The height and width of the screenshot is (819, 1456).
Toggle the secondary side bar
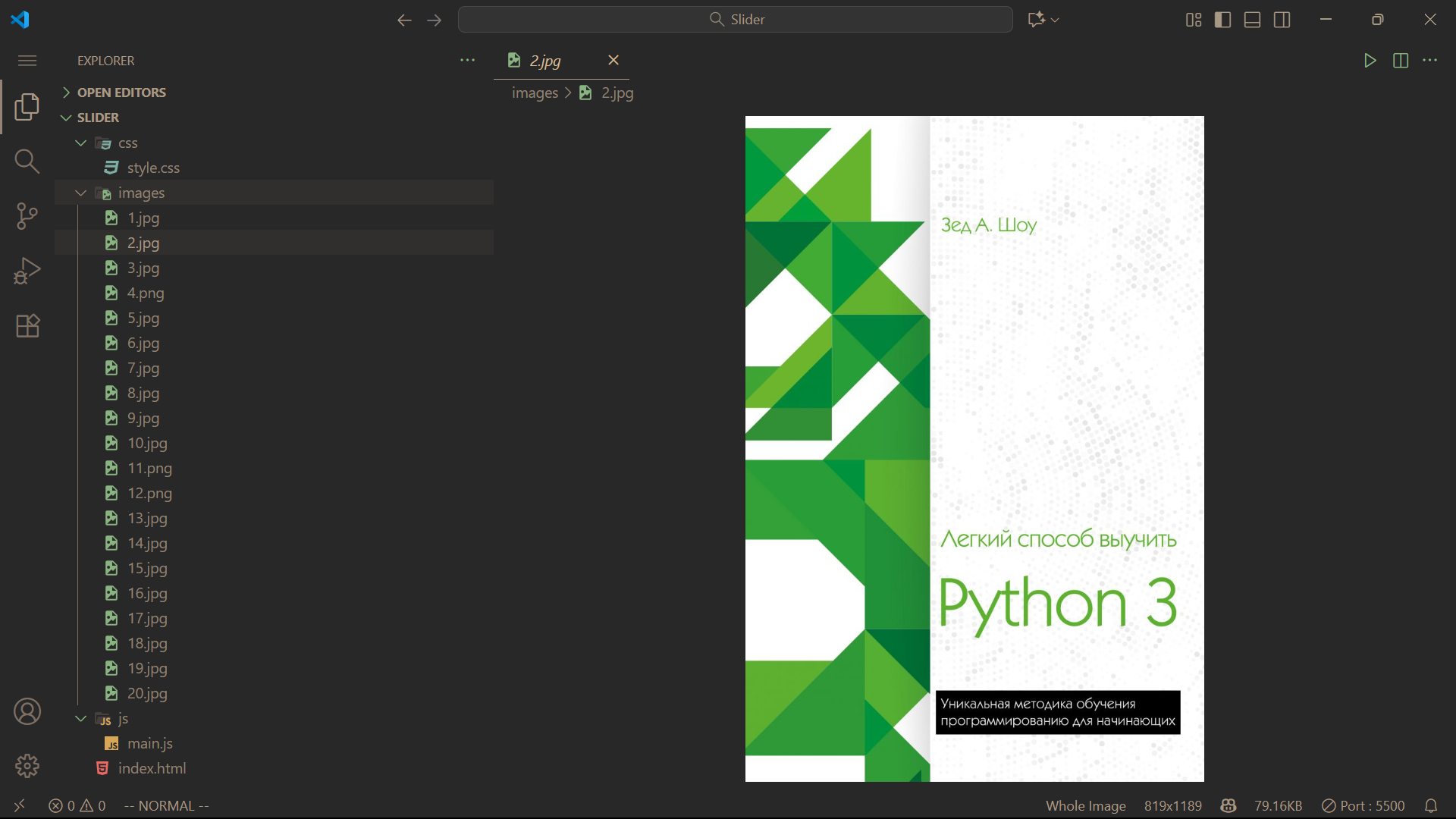click(1282, 20)
